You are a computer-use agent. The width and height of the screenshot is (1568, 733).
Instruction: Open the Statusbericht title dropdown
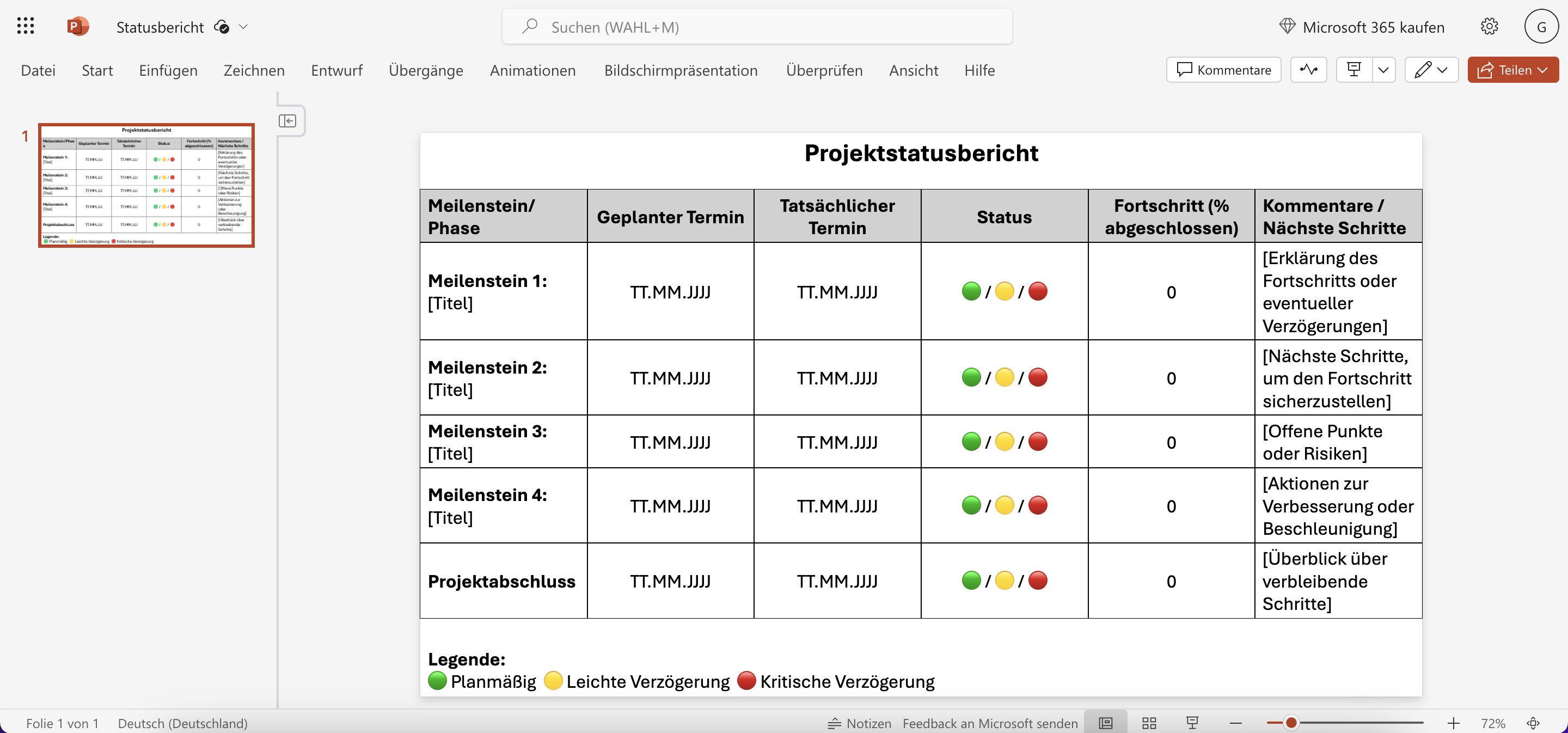tap(243, 27)
